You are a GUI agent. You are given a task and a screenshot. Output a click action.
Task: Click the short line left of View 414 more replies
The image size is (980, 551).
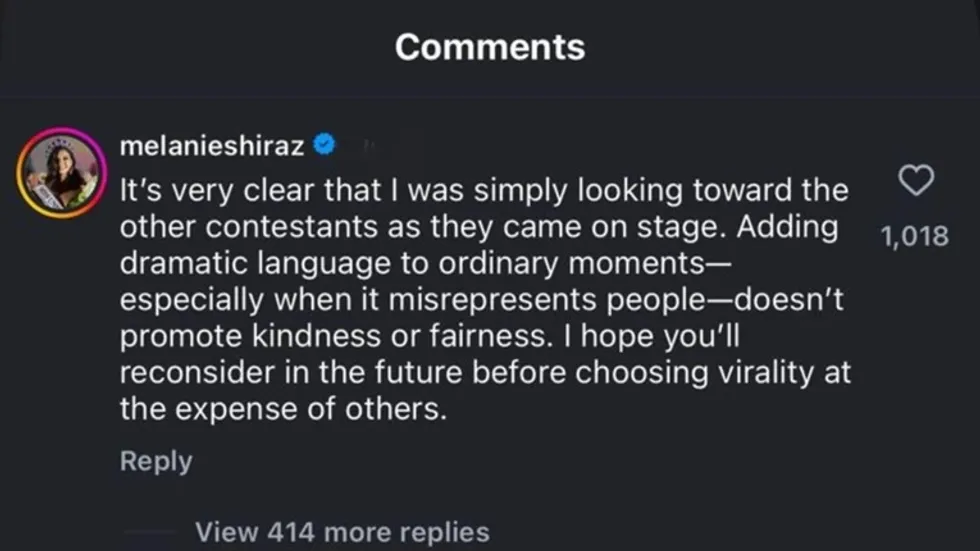point(148,532)
